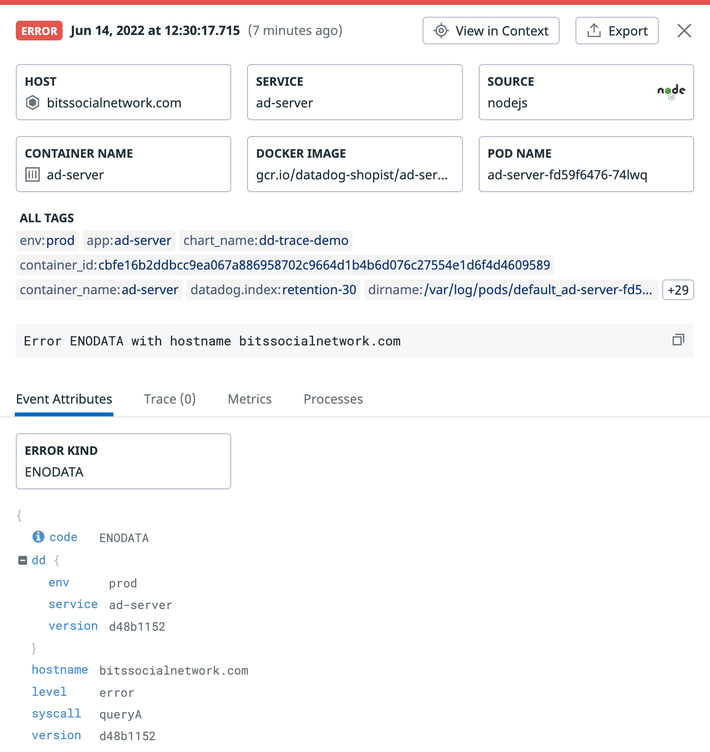This screenshot has width=710, height=752.
Task: Open the Metrics tab
Action: pyautogui.click(x=249, y=399)
